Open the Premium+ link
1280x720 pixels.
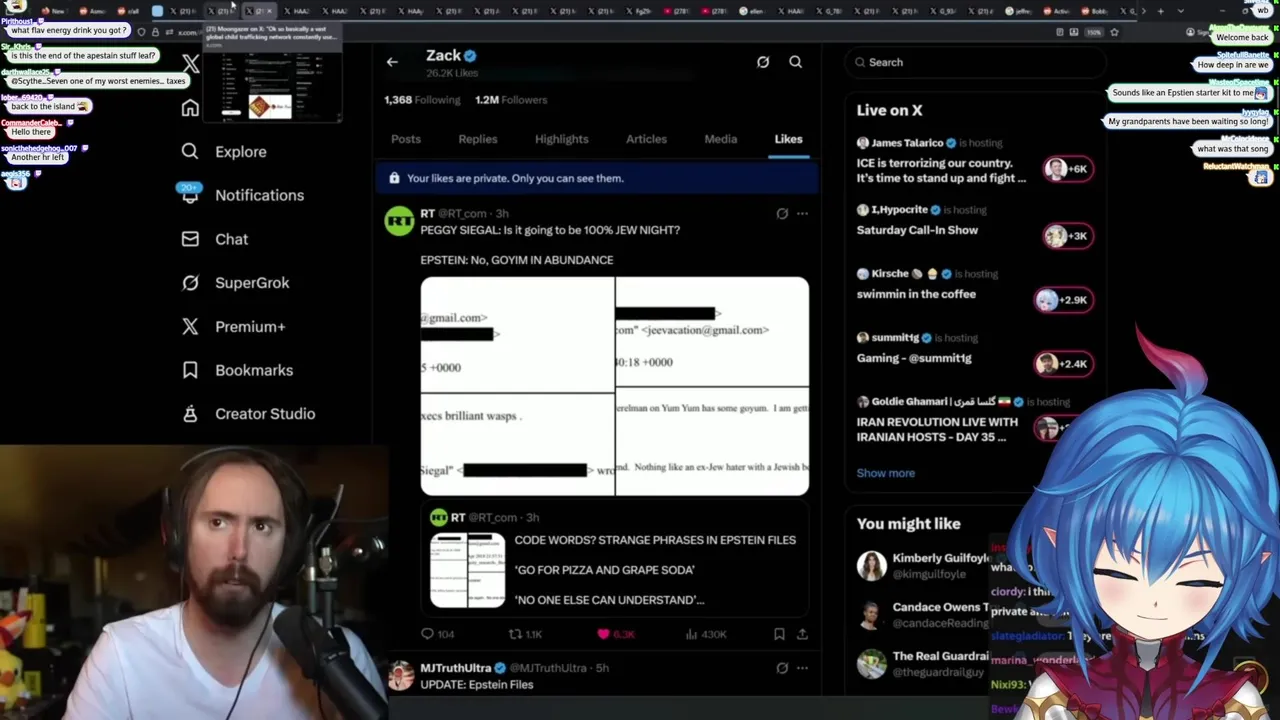pos(250,326)
